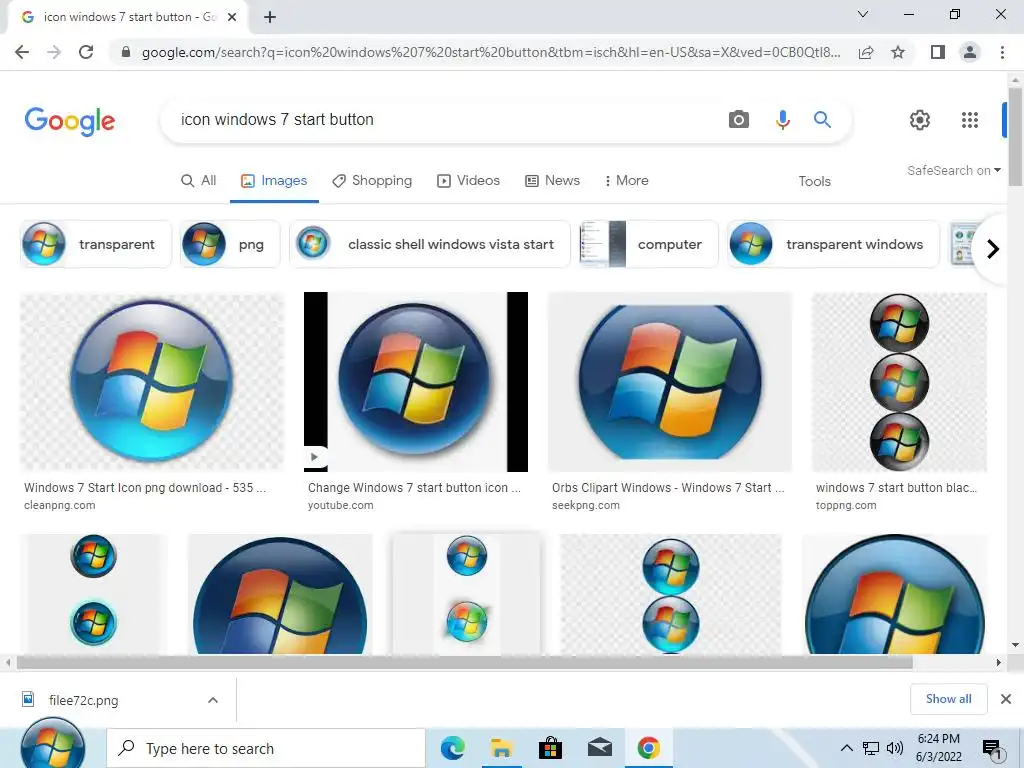Open 'windows 7 start button blac...' link
The width and height of the screenshot is (1024, 768).
click(x=896, y=488)
